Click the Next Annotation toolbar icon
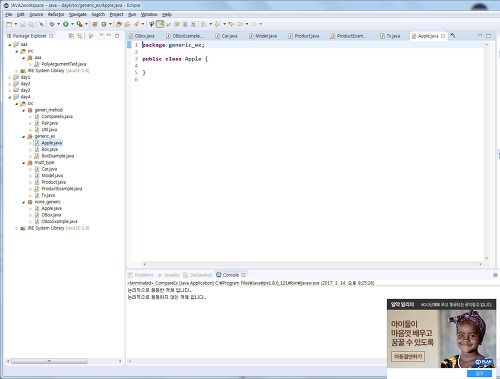 pyautogui.click(x=203, y=24)
